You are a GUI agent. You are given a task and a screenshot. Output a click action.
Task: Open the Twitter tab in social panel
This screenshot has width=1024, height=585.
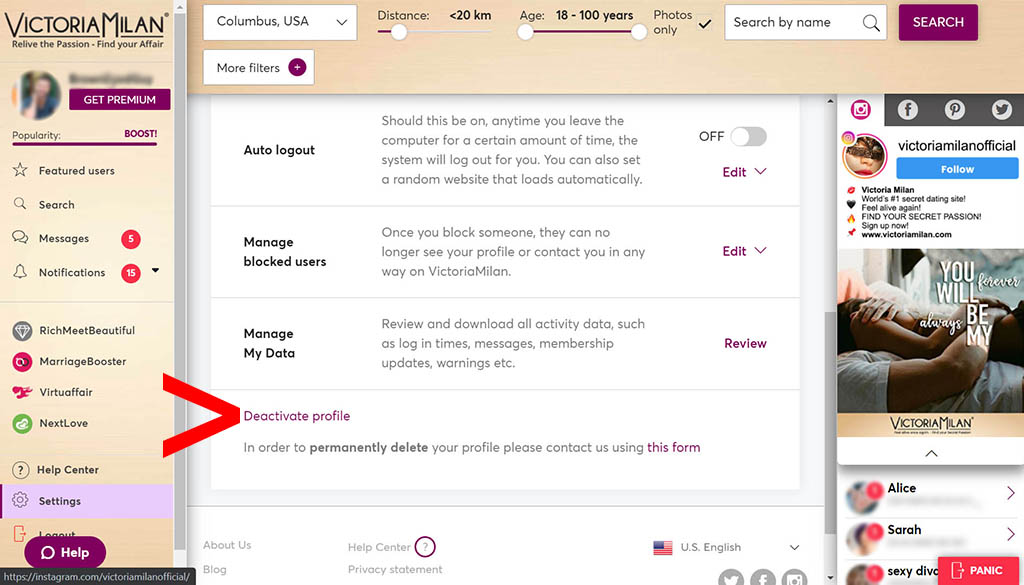1001,110
